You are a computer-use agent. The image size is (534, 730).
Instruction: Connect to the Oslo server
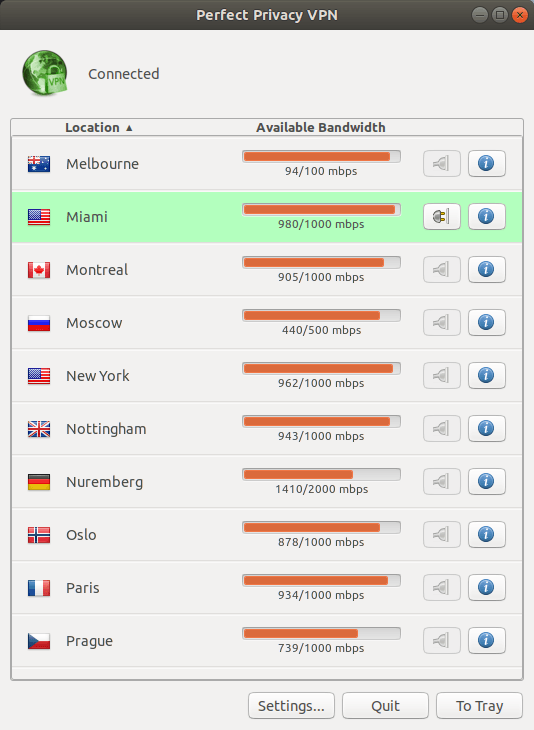[442, 535]
